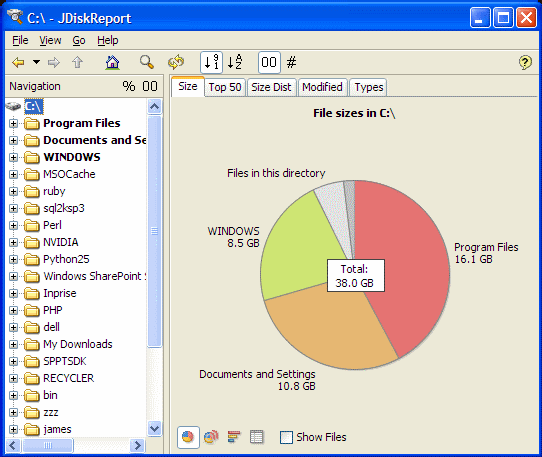Open the File menu

20,40
